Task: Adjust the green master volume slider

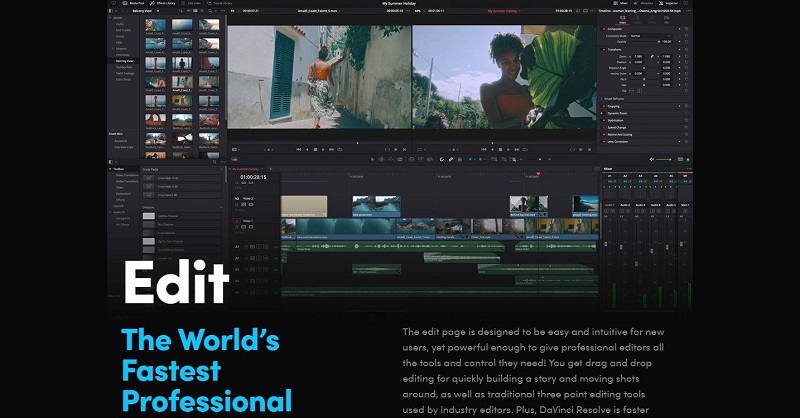Action: 663,159
